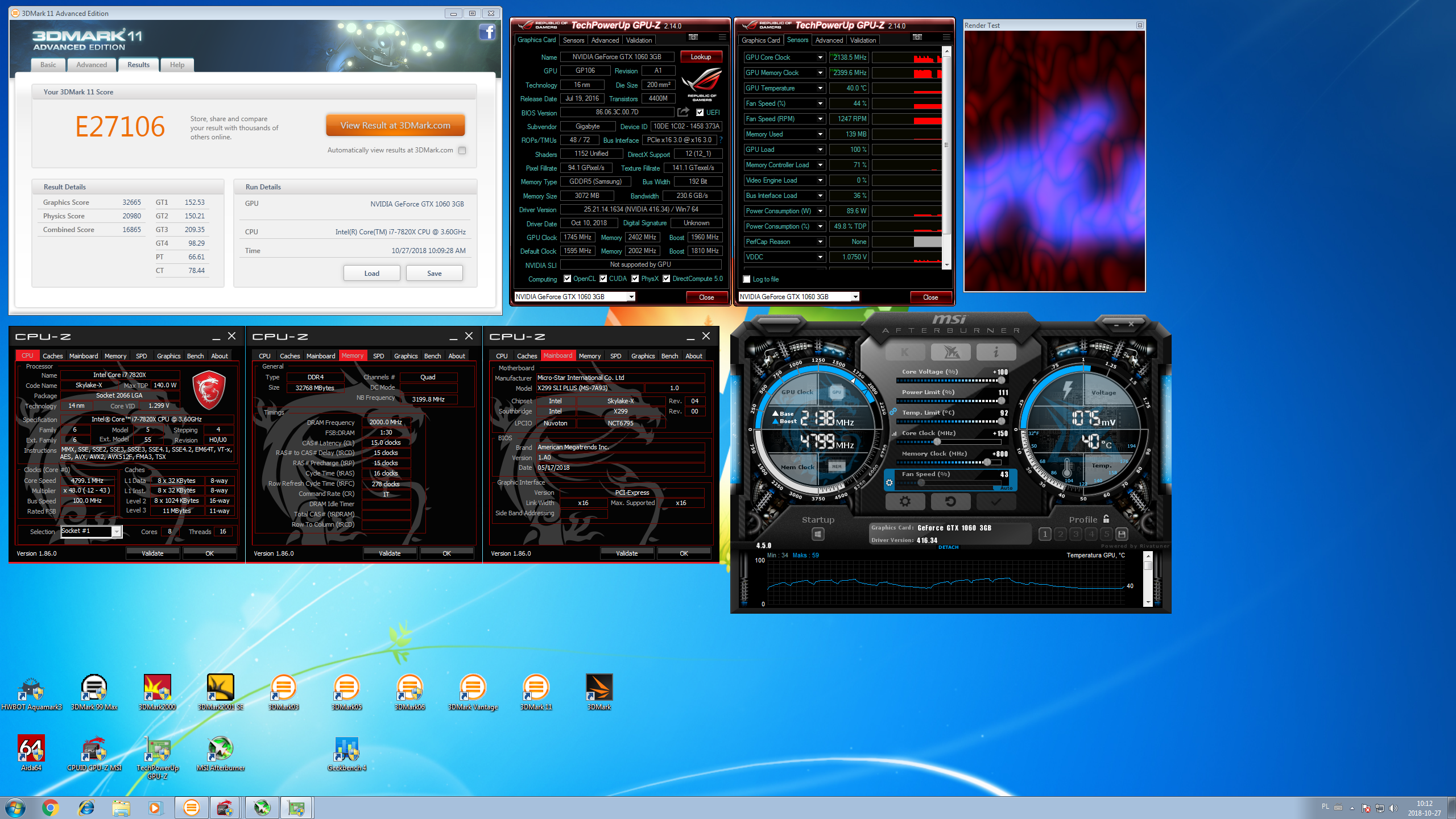
Task: Click Afterburner OC scanner jet button
Action: pos(950,352)
